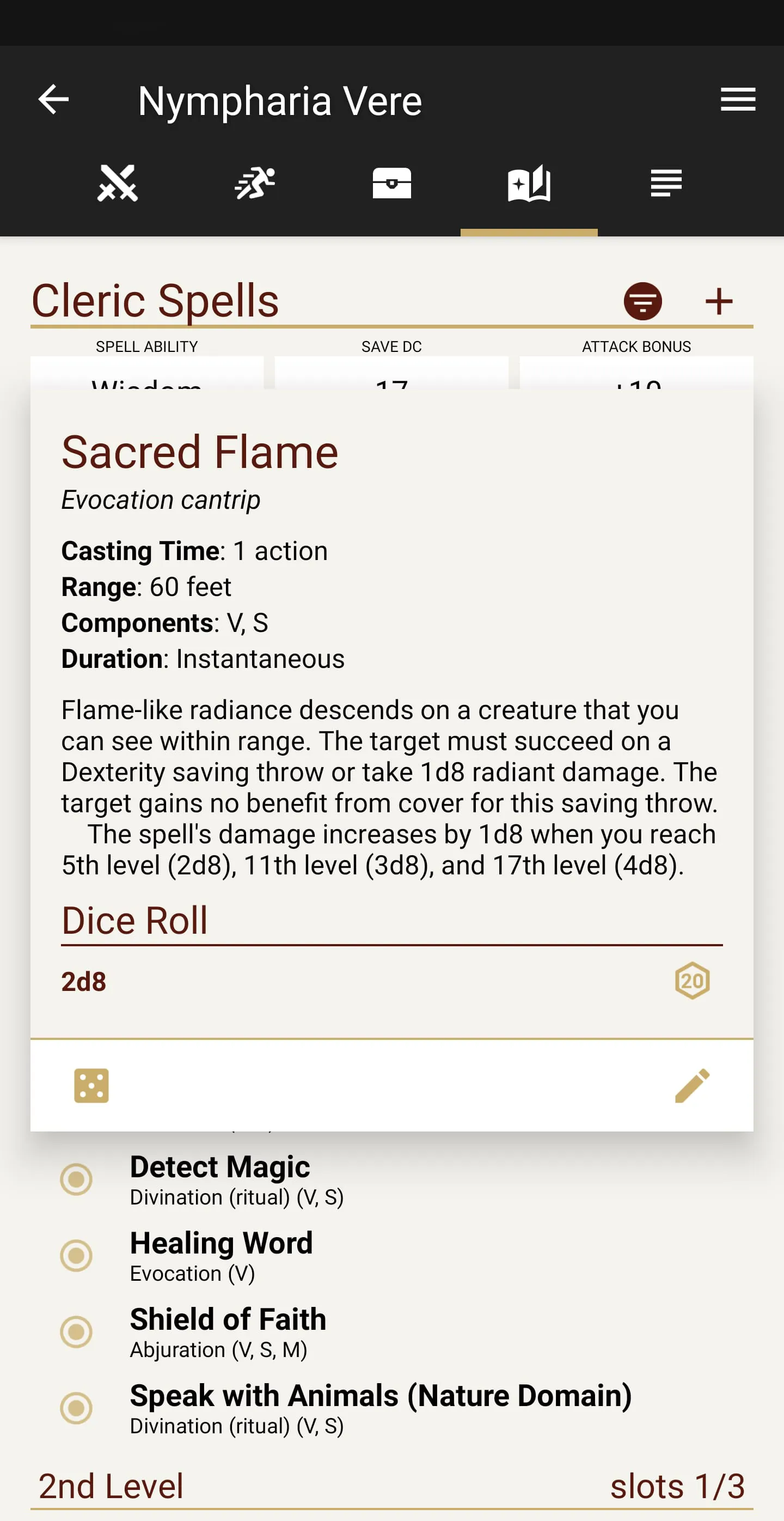Open the hamburger menu
The image size is (784, 1521).
[x=737, y=99]
